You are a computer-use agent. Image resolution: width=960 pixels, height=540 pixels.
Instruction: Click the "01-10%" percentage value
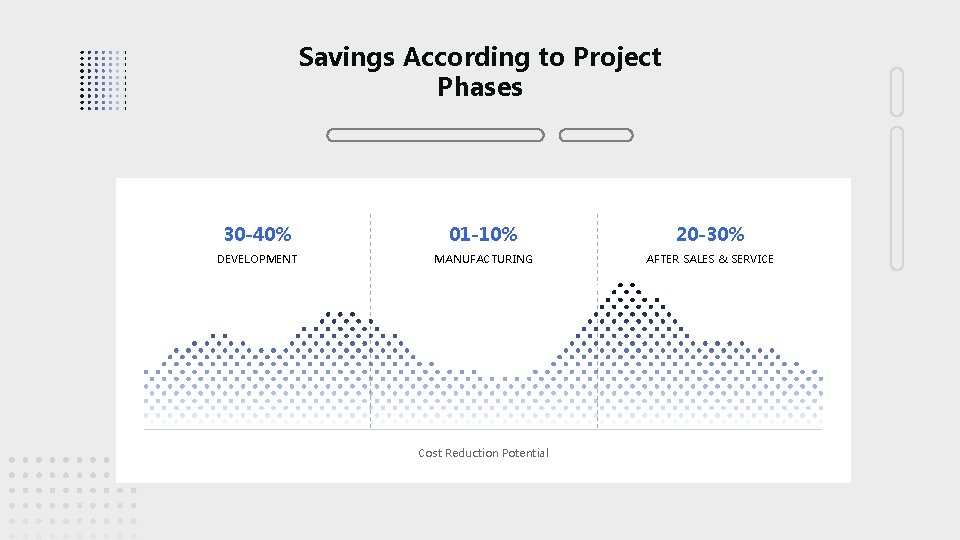pos(483,234)
